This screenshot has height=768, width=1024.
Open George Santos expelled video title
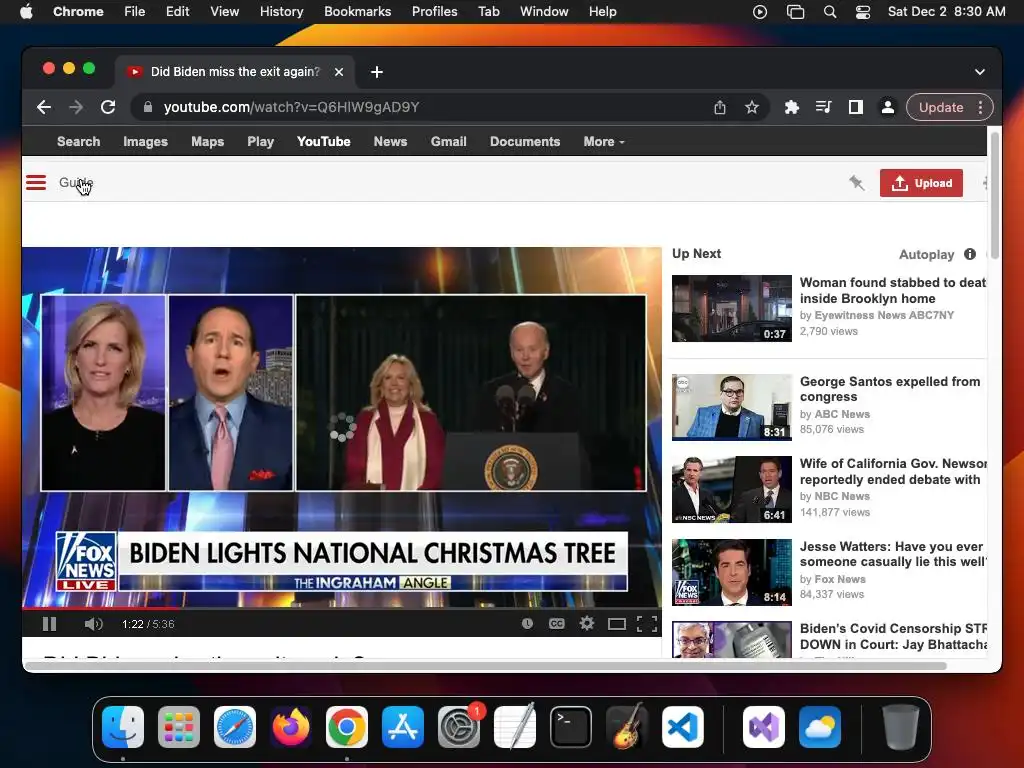coord(889,389)
